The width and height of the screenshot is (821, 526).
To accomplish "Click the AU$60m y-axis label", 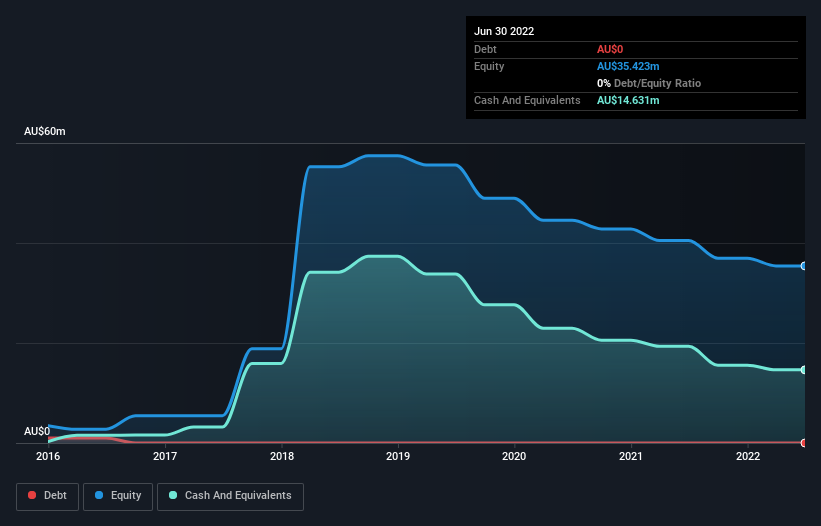I will [x=45, y=131].
